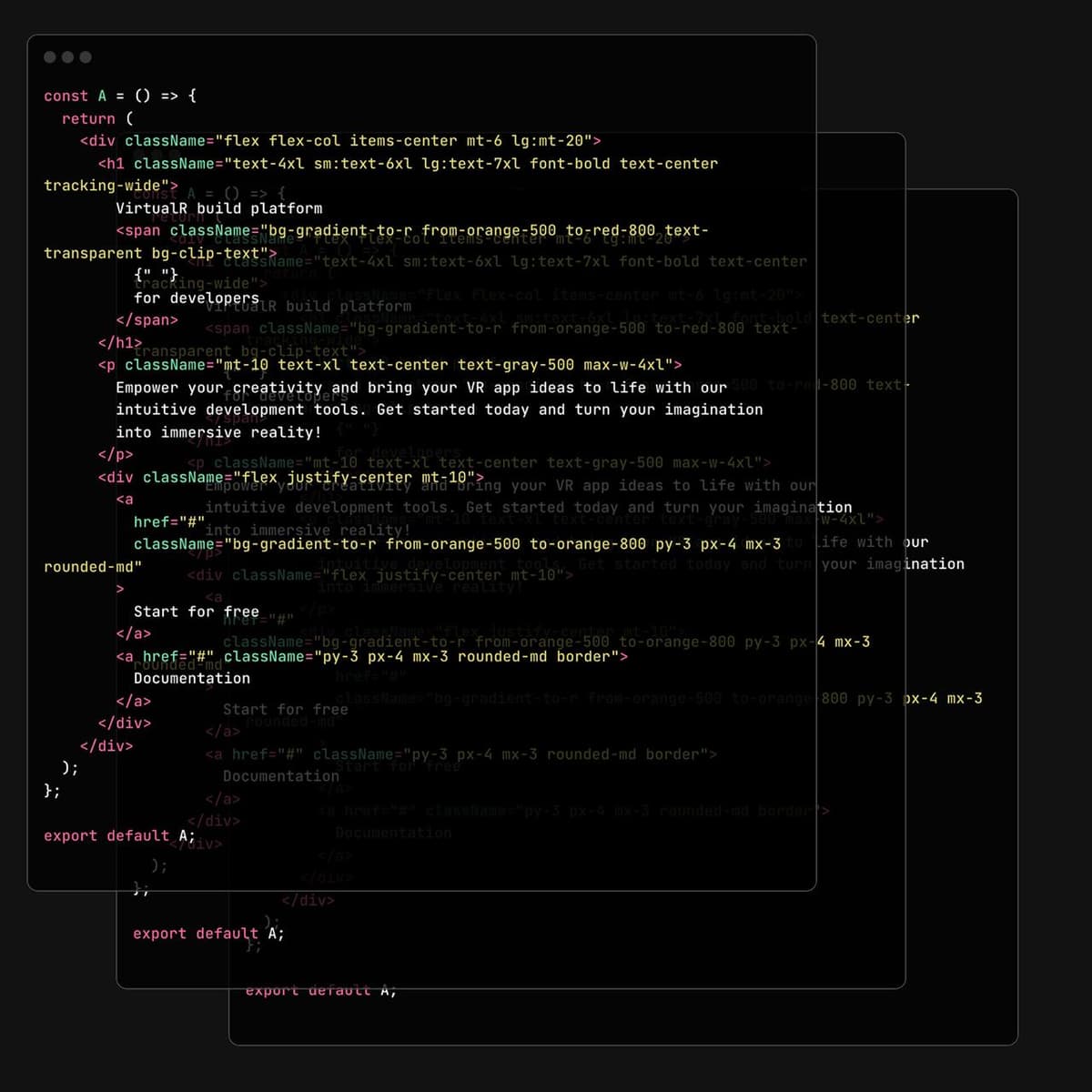
Task: Click the '</h1>' closing tag in front window
Action: 120,342
